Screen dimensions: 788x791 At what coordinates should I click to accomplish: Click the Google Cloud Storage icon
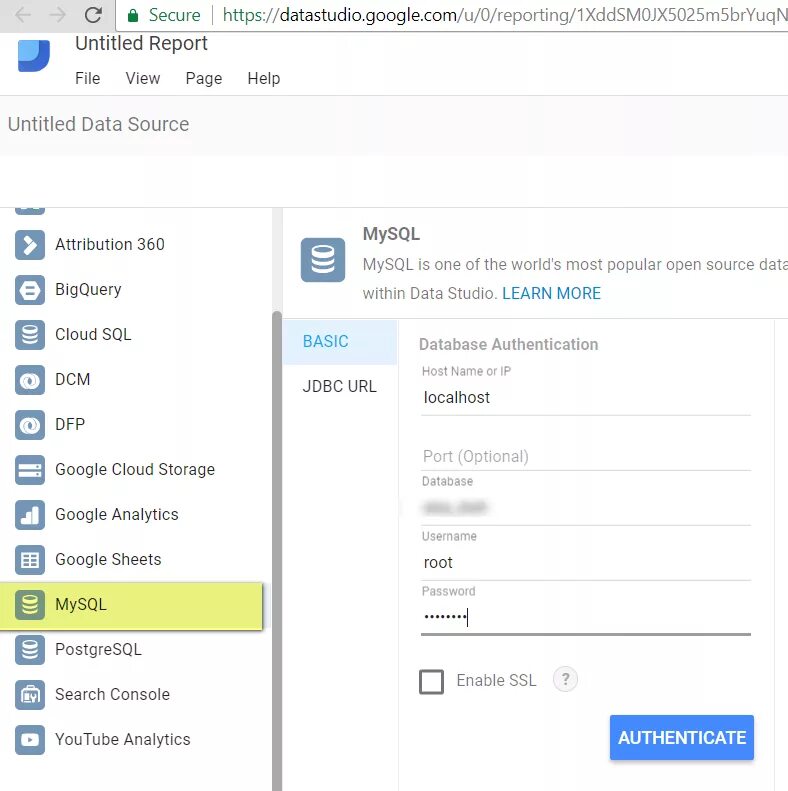click(x=30, y=470)
